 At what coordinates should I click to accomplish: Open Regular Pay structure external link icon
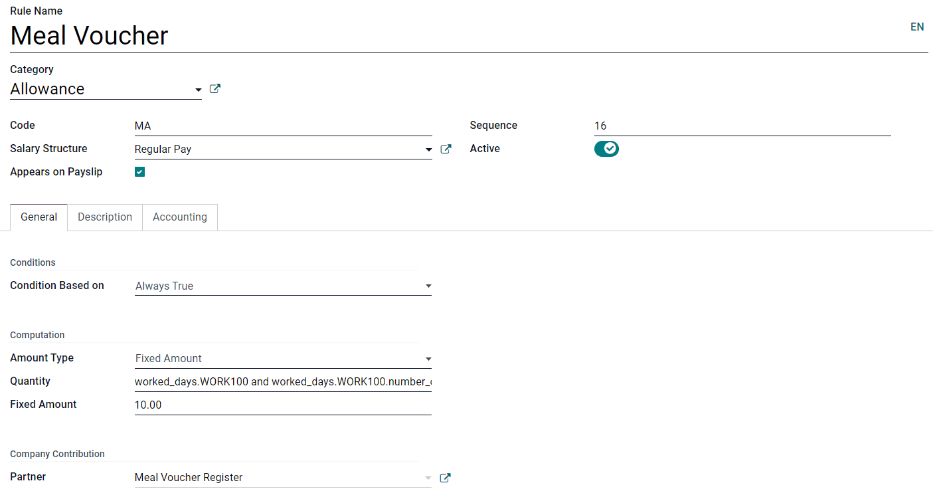click(x=446, y=149)
